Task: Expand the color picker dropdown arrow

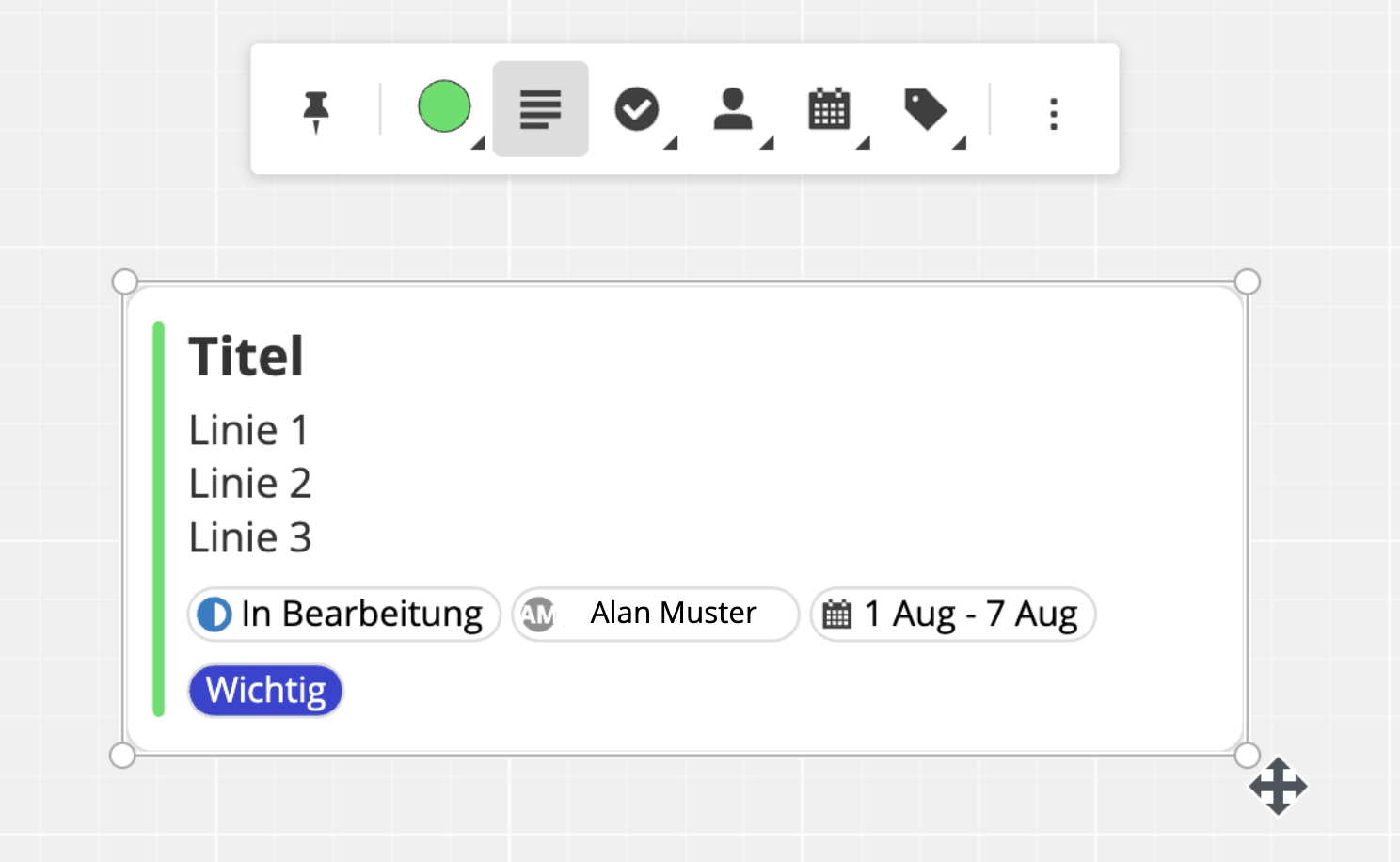Action: [x=477, y=143]
